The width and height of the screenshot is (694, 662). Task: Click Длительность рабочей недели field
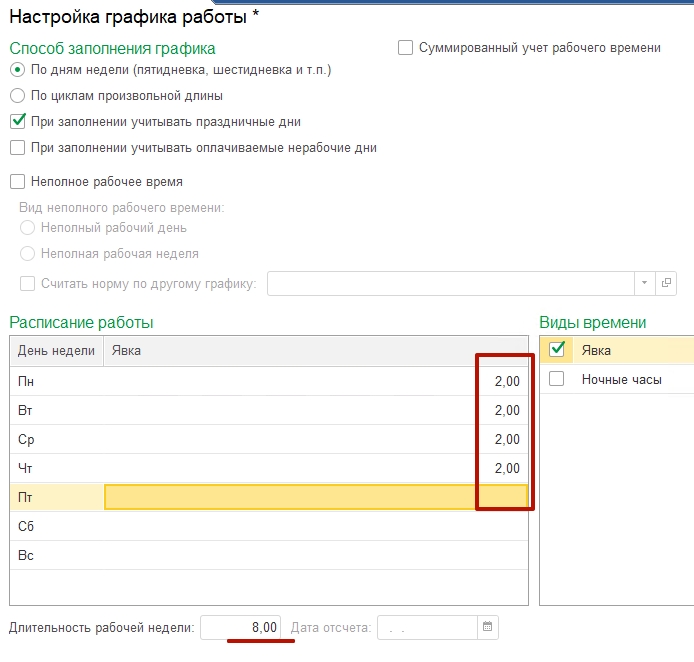click(240, 627)
